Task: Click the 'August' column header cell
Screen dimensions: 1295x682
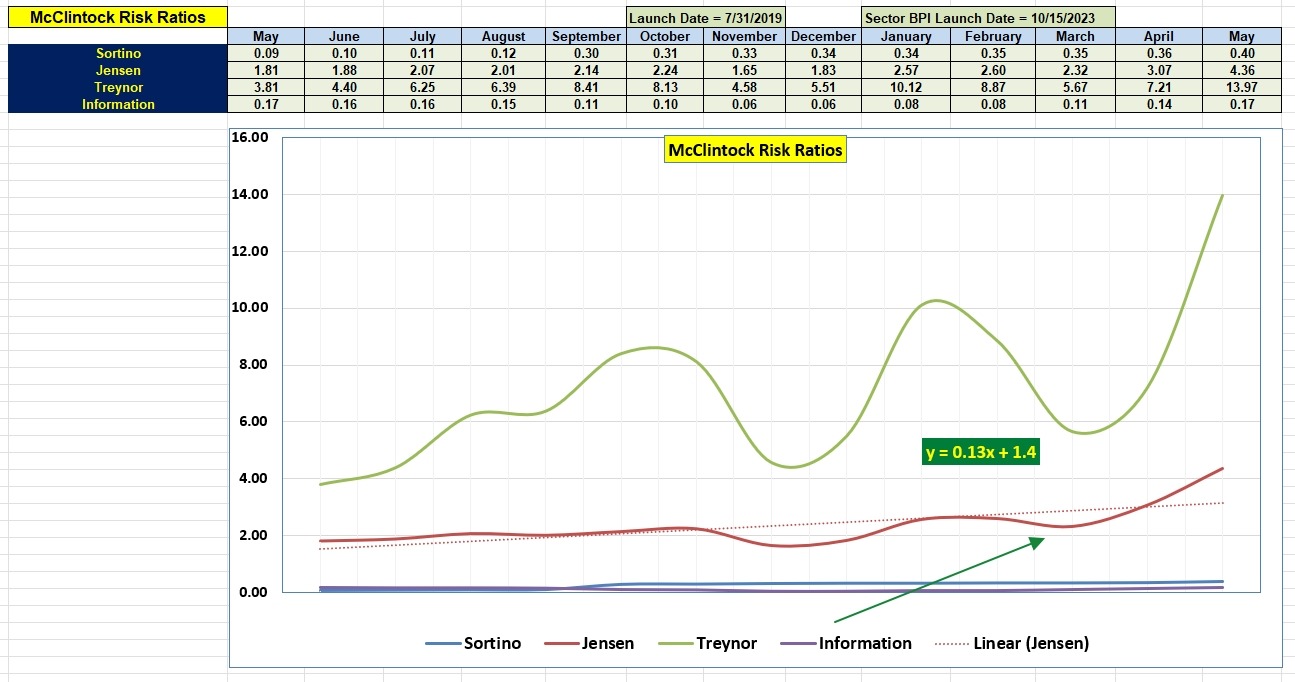Action: [504, 36]
